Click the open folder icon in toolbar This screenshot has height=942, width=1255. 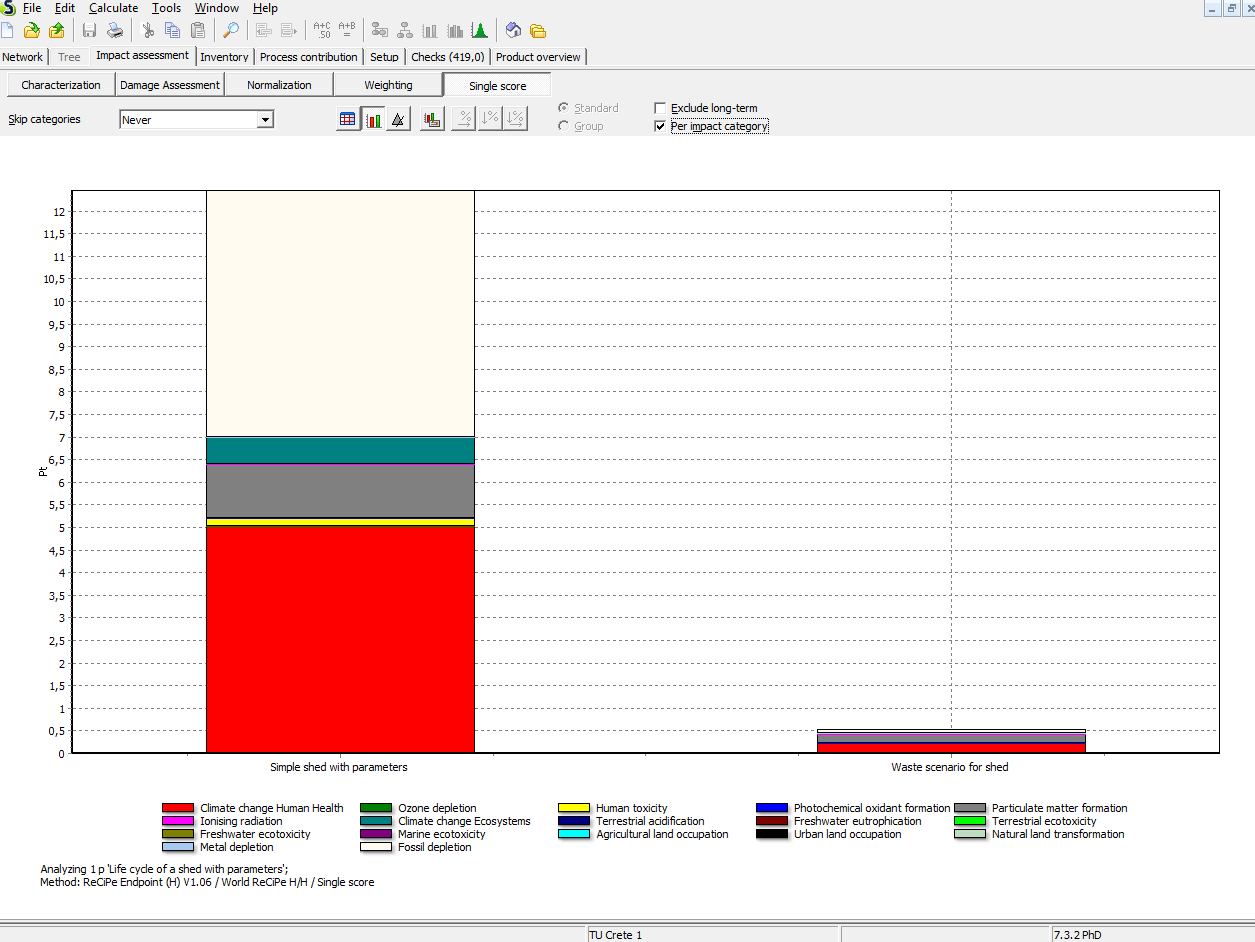[x=32, y=31]
